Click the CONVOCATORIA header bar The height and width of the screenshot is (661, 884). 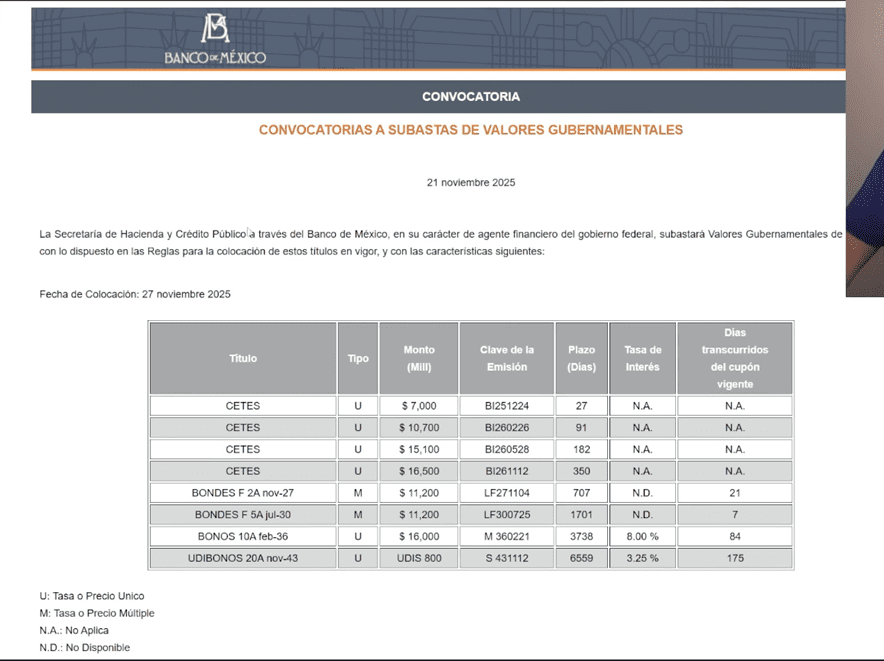coord(470,97)
